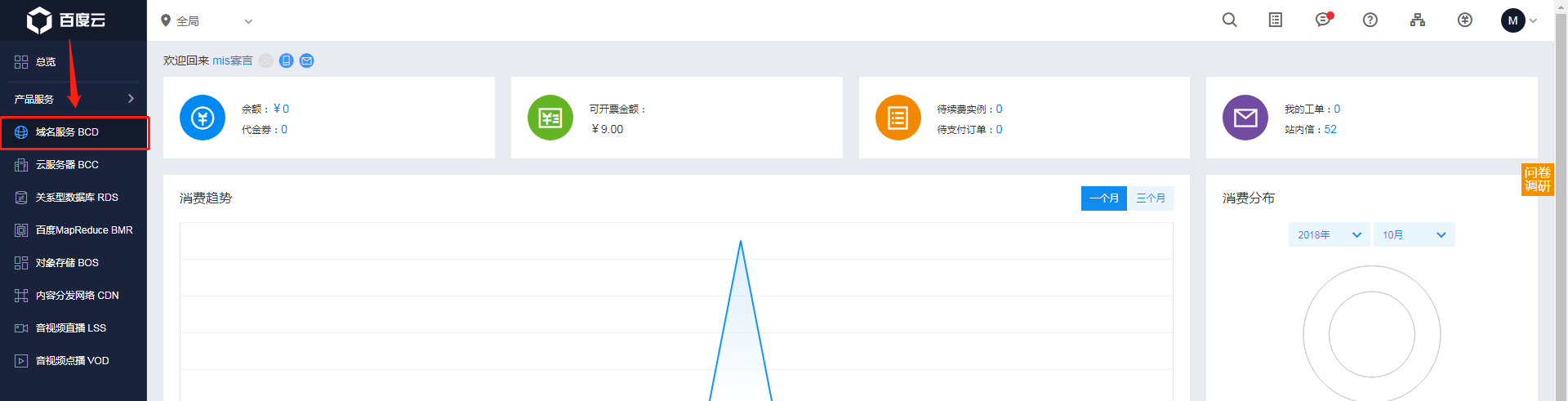The height and width of the screenshot is (401, 1568).
Task: Click the location pin icon beside 全局
Action: click(x=166, y=20)
